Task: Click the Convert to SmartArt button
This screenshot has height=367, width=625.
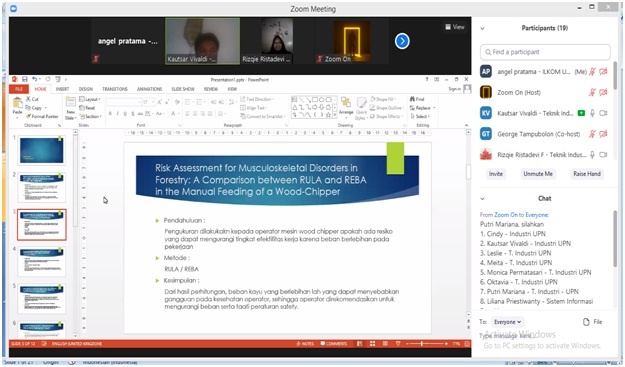Action: pos(262,116)
